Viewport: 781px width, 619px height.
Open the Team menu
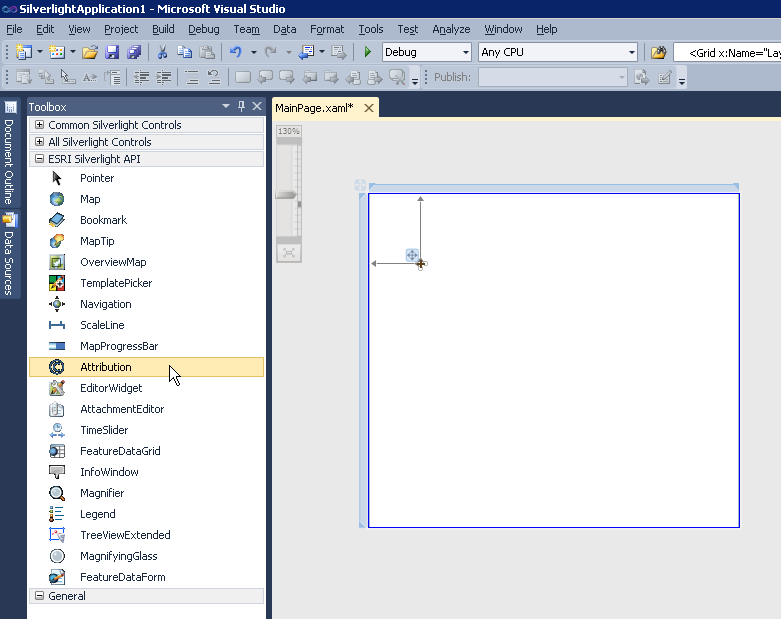pos(247,29)
